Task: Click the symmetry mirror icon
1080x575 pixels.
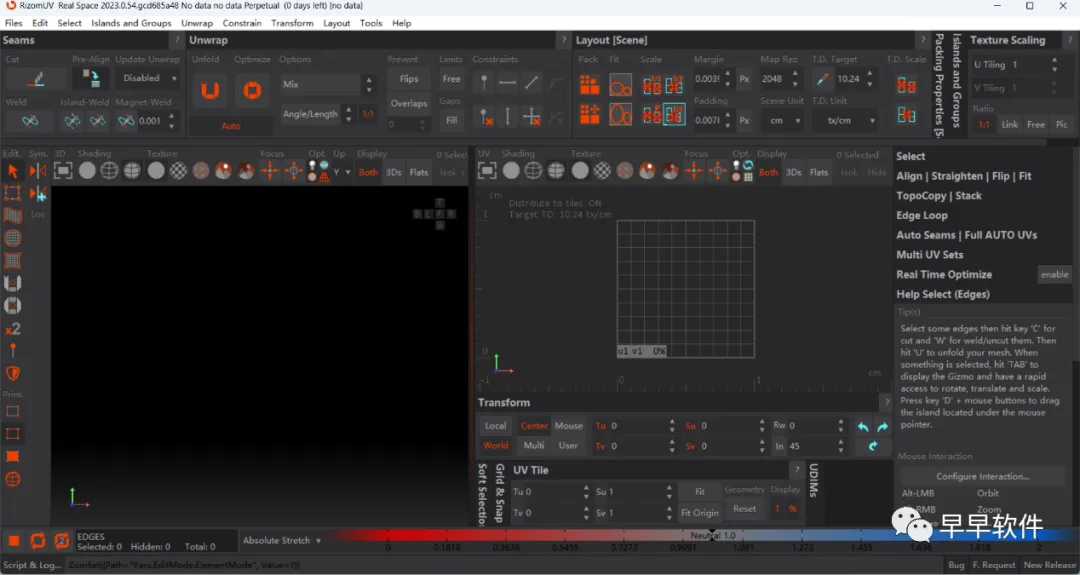Action: point(38,171)
